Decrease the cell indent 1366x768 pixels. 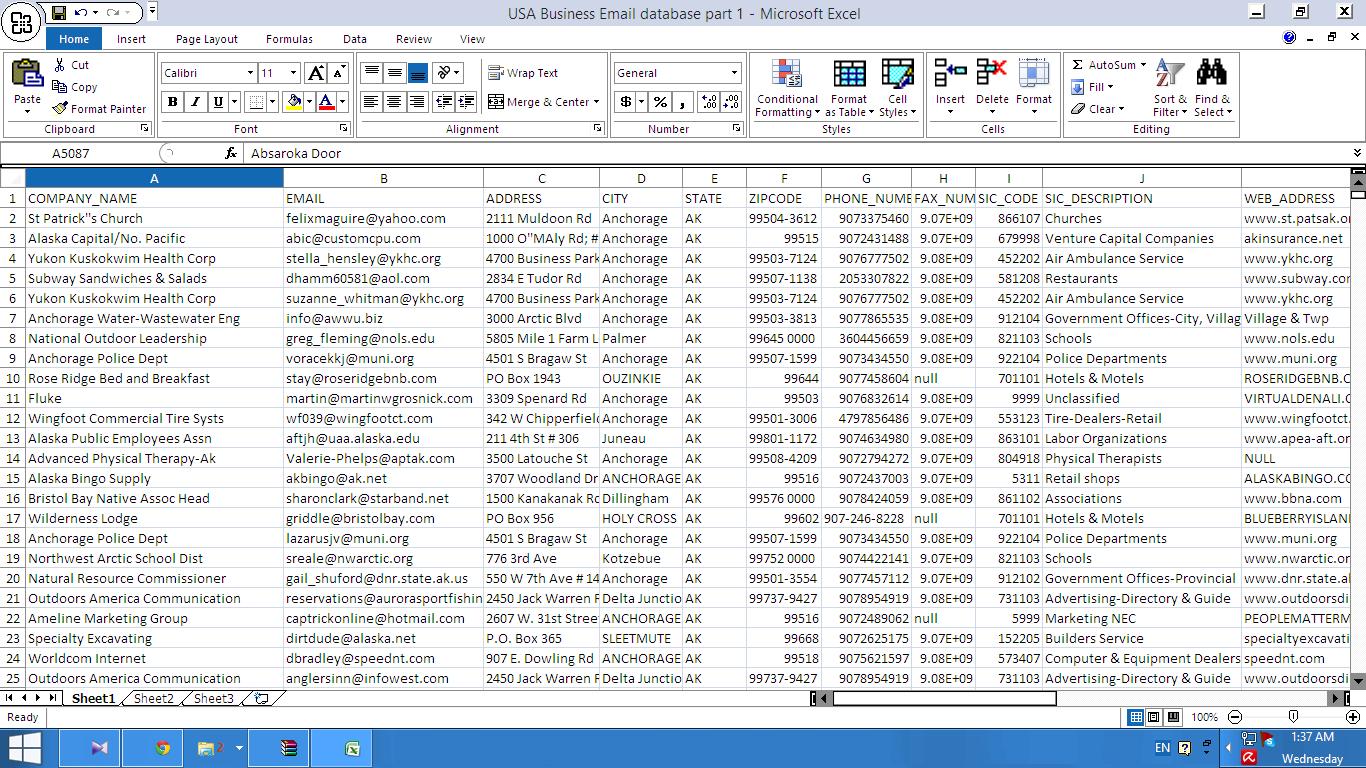tap(445, 102)
